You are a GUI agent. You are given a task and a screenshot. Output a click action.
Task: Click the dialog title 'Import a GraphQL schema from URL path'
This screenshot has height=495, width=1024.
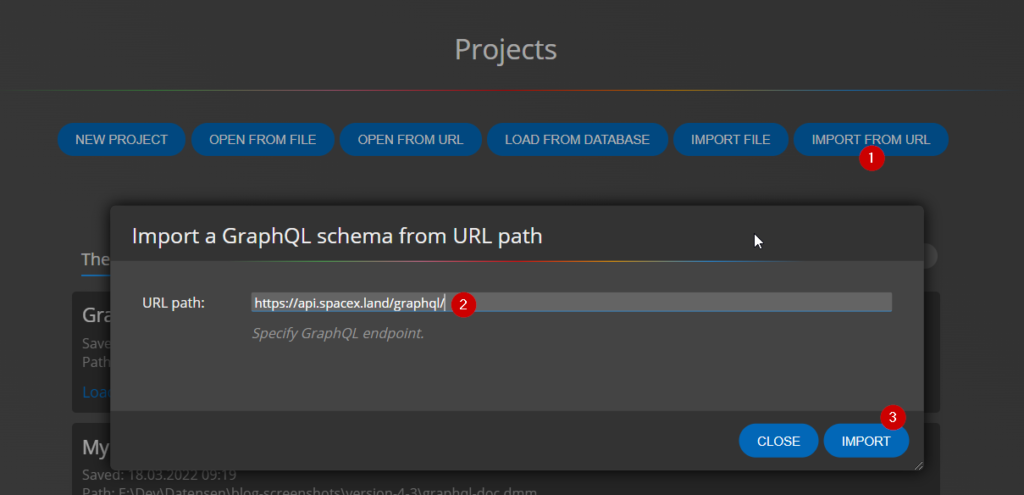point(337,236)
